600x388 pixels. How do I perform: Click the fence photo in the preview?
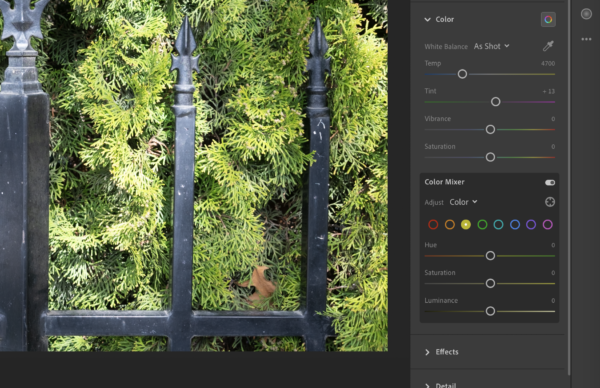194,176
